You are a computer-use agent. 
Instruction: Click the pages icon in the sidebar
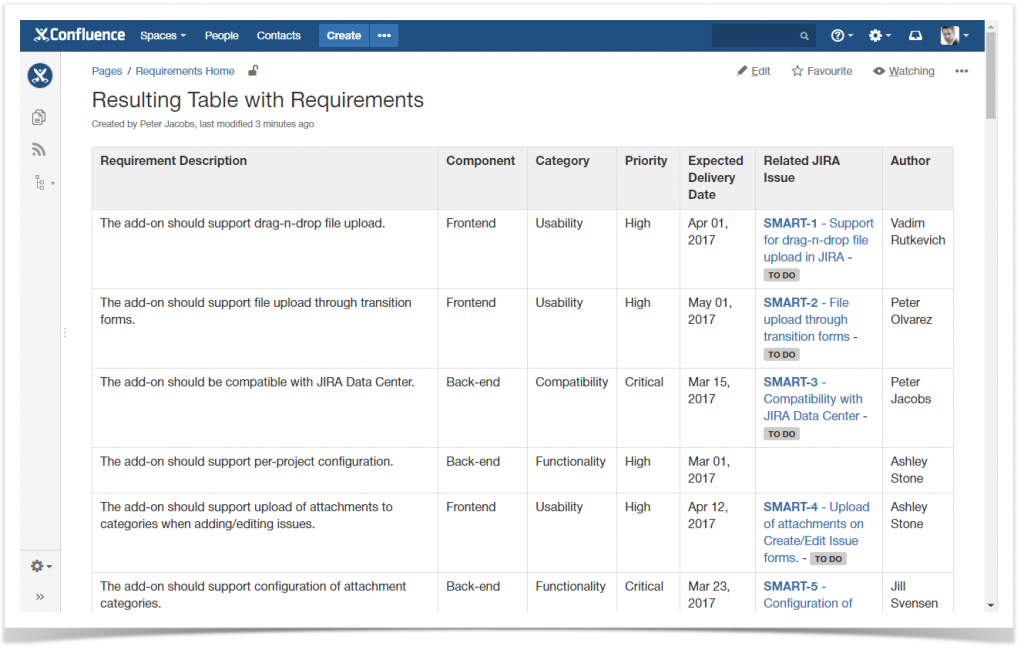tap(38, 117)
